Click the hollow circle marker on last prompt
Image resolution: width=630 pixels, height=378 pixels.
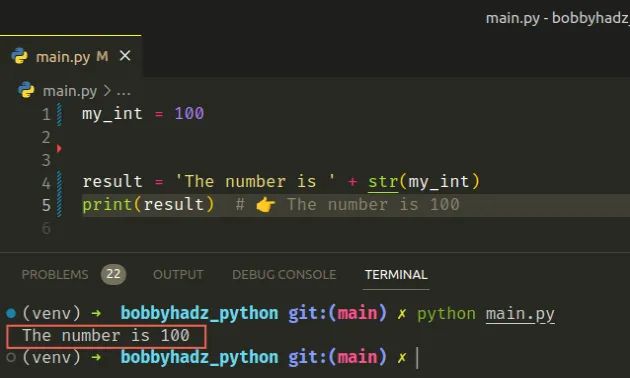[x=11, y=357]
